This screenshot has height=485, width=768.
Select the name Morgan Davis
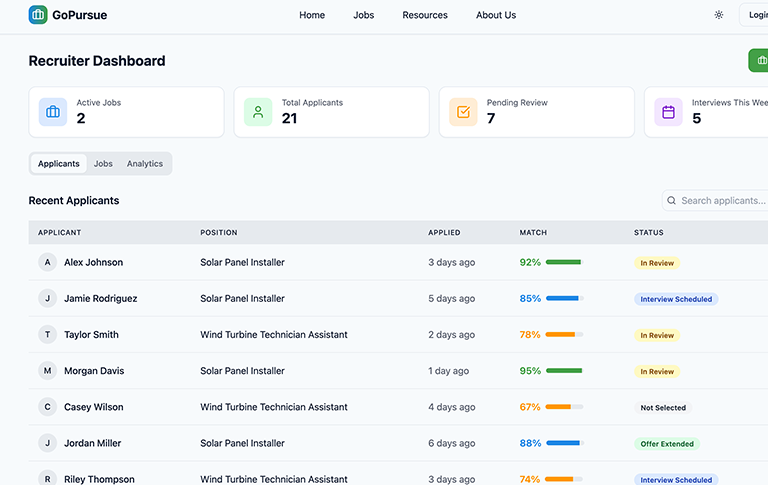pos(94,371)
